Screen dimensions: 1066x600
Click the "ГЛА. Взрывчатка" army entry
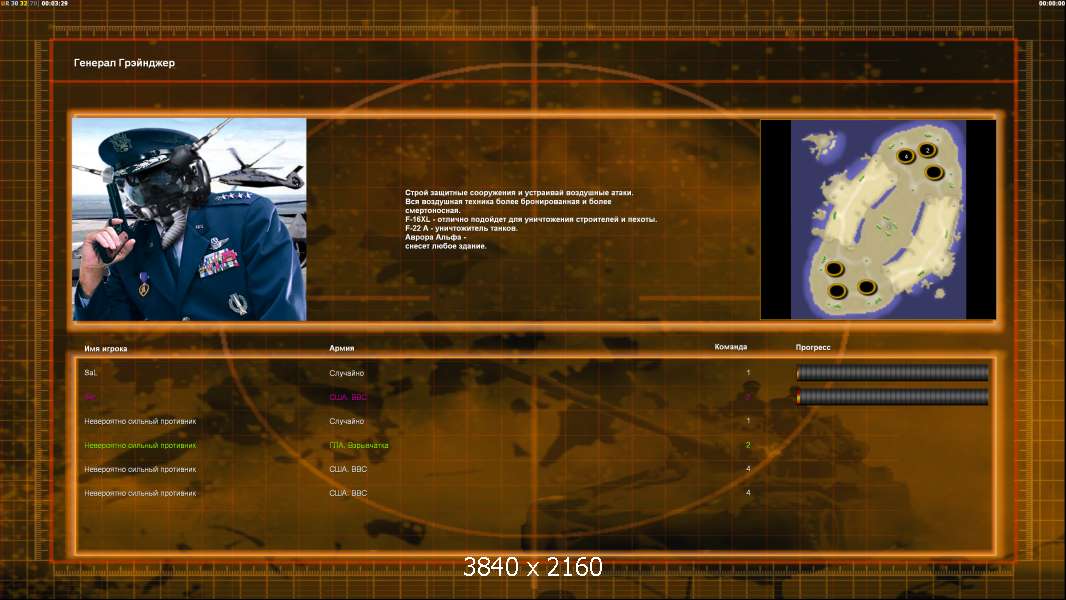359,445
